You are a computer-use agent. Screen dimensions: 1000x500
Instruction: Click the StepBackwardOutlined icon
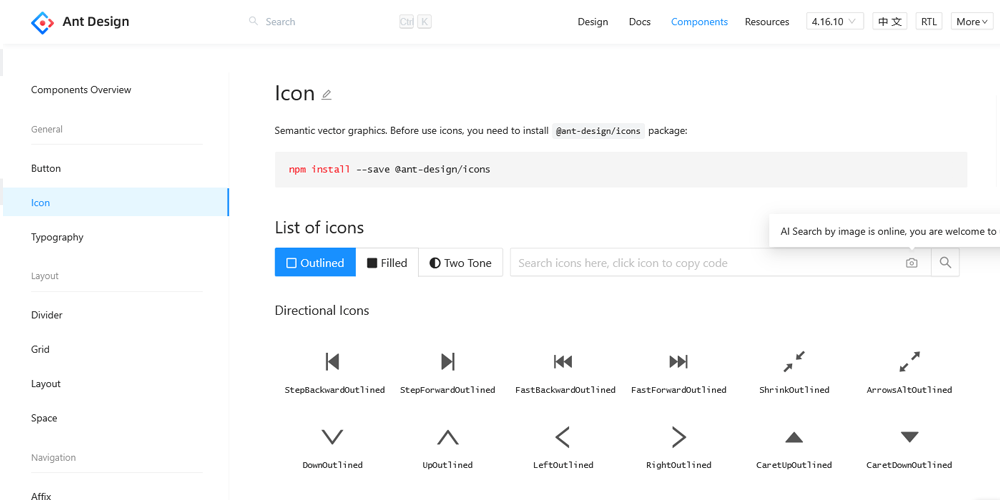coord(332,362)
